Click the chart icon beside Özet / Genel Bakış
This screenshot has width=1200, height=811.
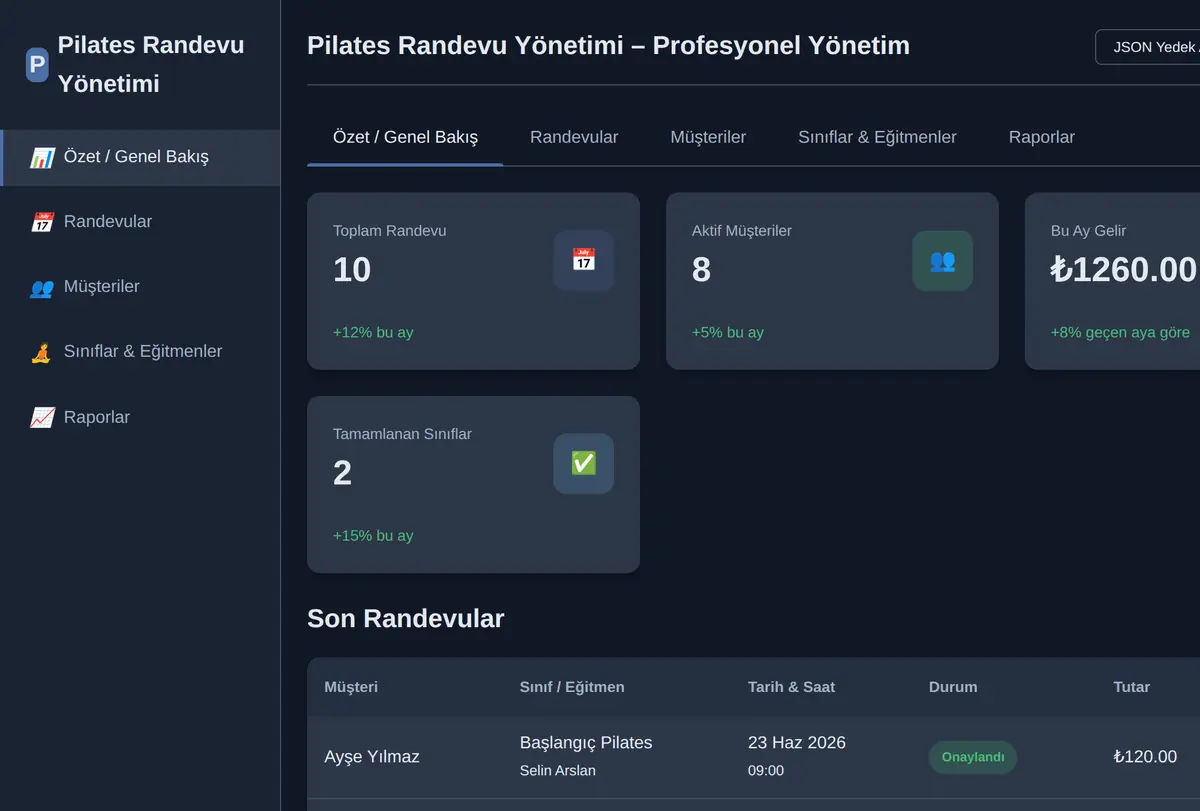click(x=42, y=157)
